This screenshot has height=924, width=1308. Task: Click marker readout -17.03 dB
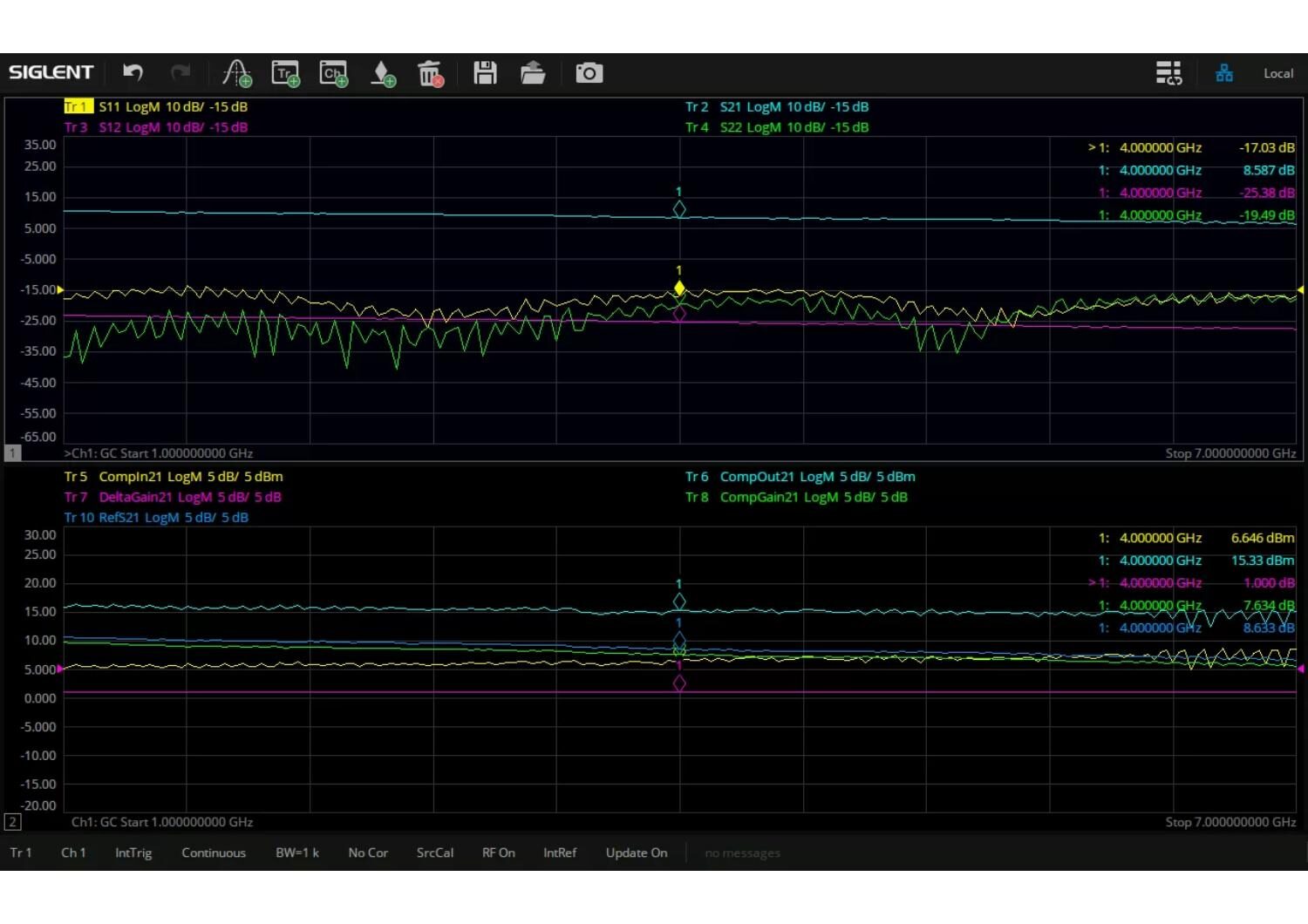[1266, 147]
